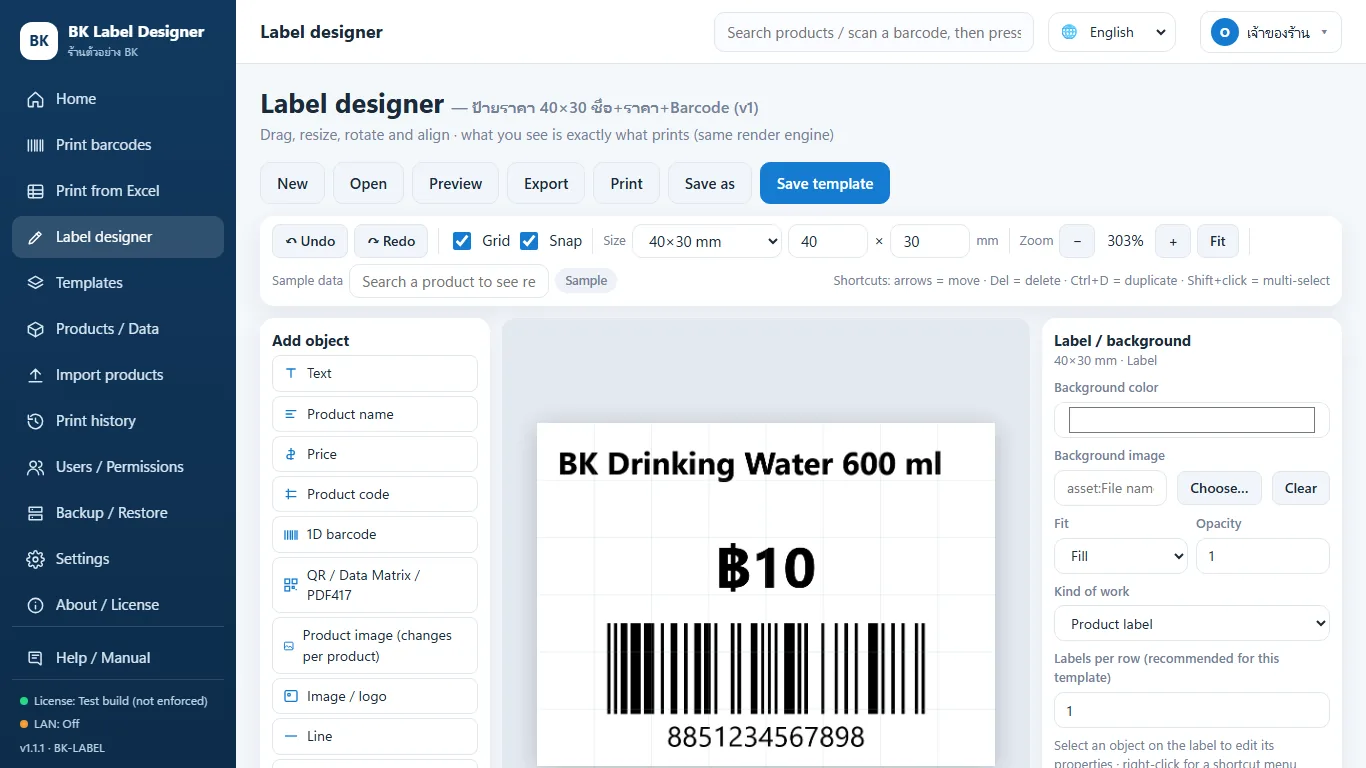Click the Redo button
This screenshot has height=768, width=1366.
pos(391,241)
